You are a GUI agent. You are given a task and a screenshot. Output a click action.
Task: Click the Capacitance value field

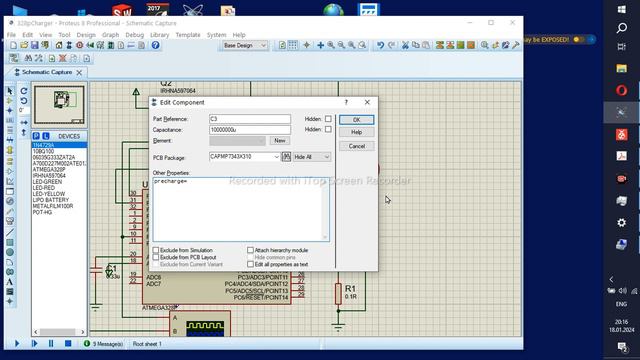pyautogui.click(x=250, y=129)
